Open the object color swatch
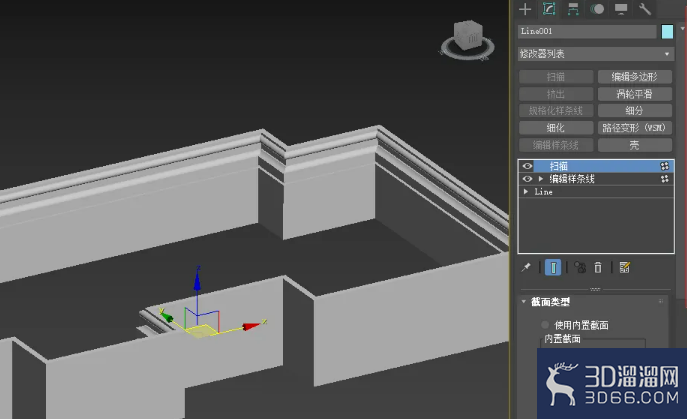687x419 pixels. pos(667,32)
